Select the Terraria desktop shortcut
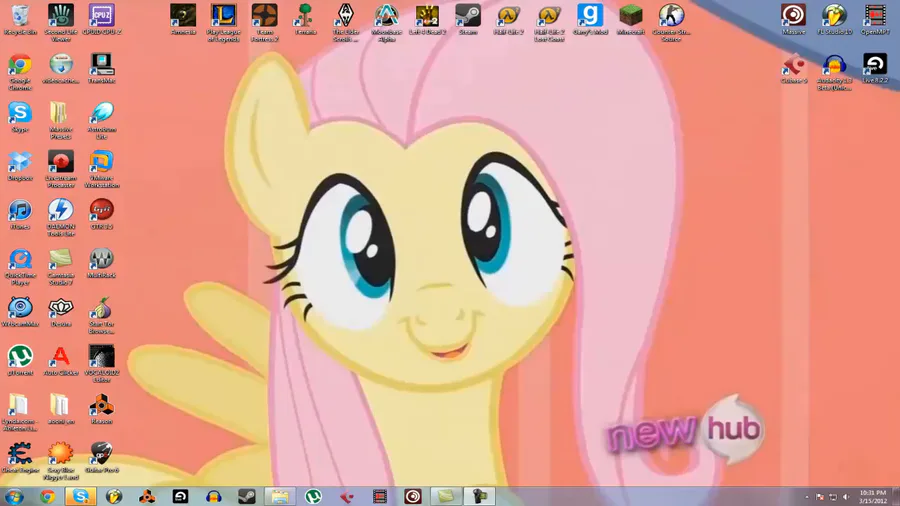Viewport: 900px width, 506px height. (x=305, y=20)
